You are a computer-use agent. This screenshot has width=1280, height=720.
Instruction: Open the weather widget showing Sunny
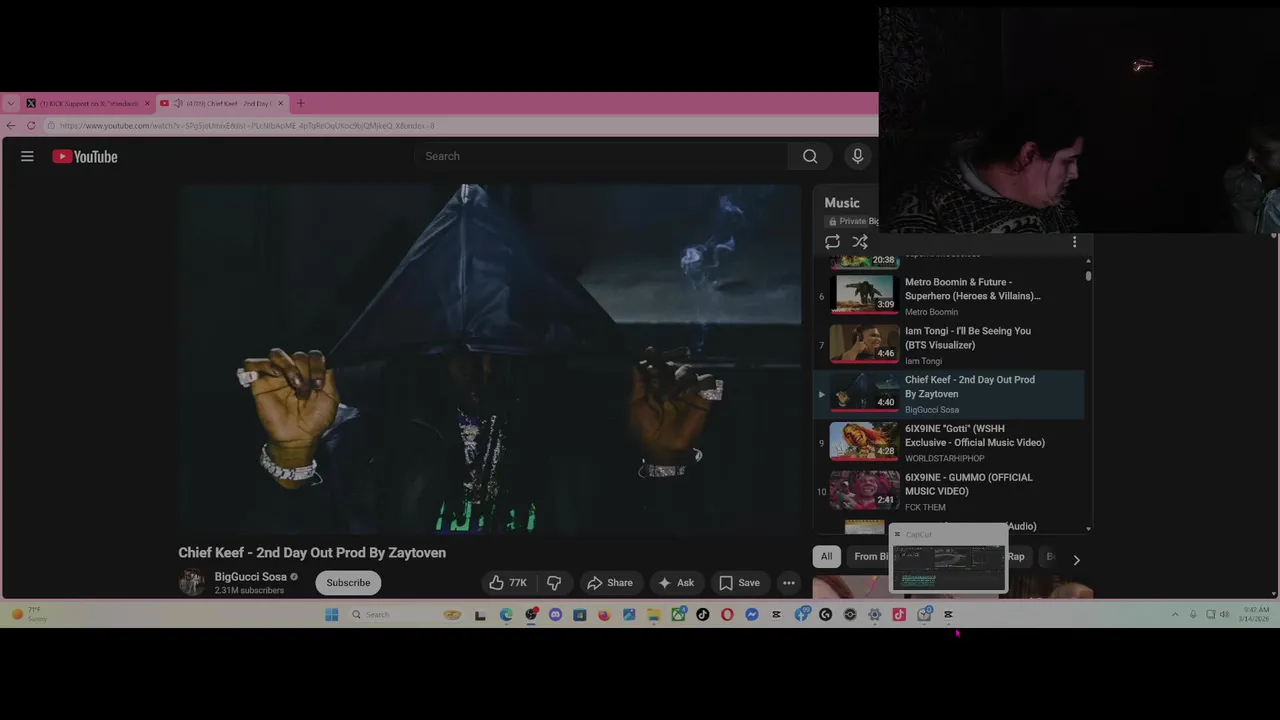tap(28, 614)
